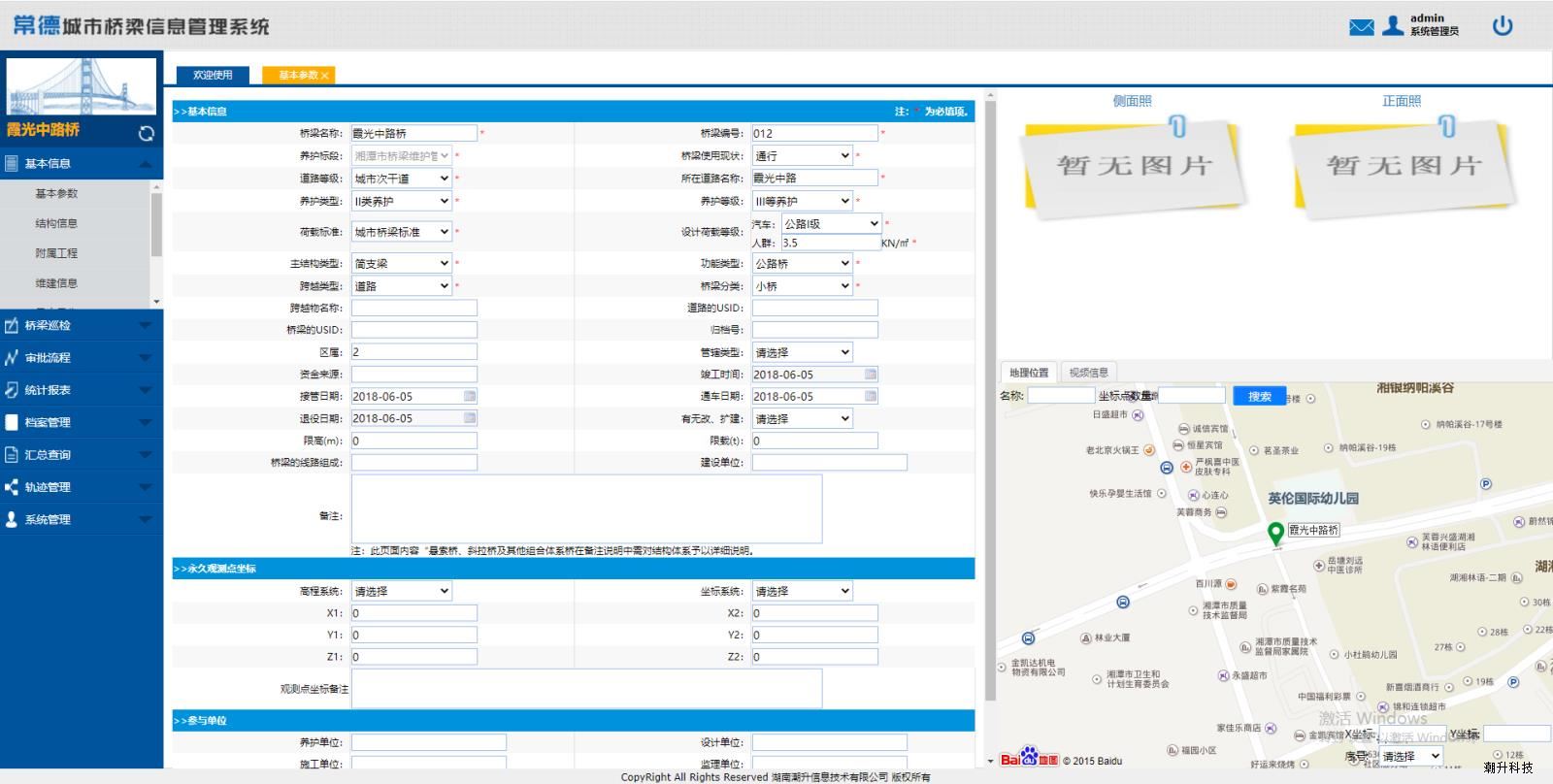Click the paperclip on 侧面照 photo
The height and width of the screenshot is (784, 1553).
coord(1177,126)
